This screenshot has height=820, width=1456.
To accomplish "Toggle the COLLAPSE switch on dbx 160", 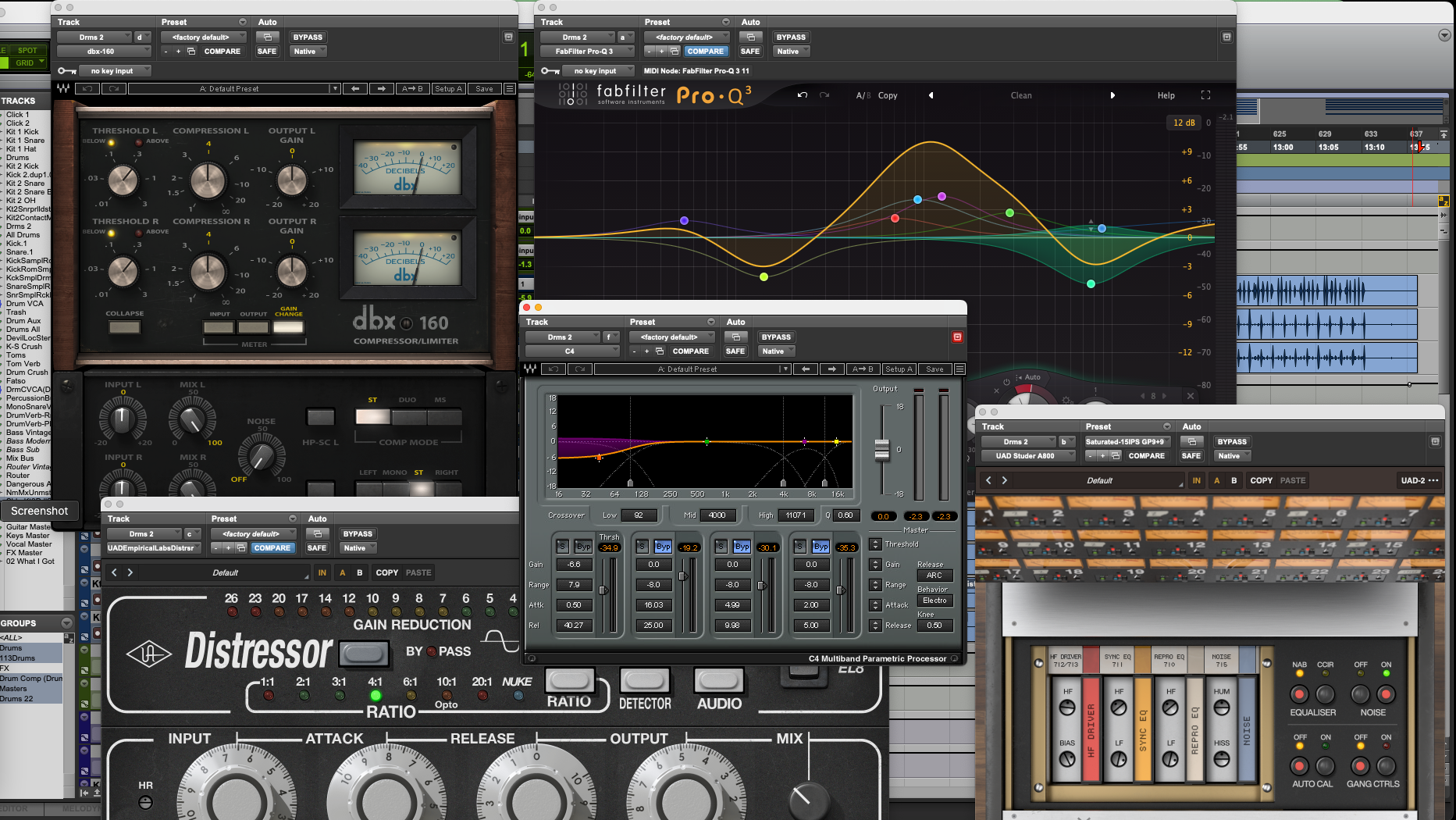I will pyautogui.click(x=125, y=327).
